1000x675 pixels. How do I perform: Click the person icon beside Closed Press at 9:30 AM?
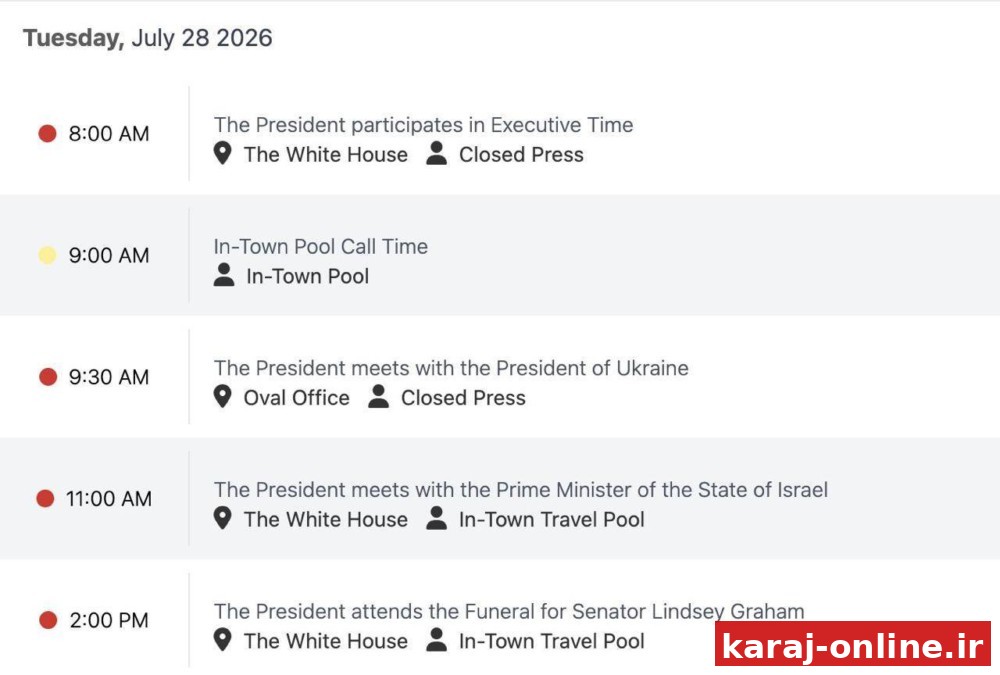click(x=378, y=397)
